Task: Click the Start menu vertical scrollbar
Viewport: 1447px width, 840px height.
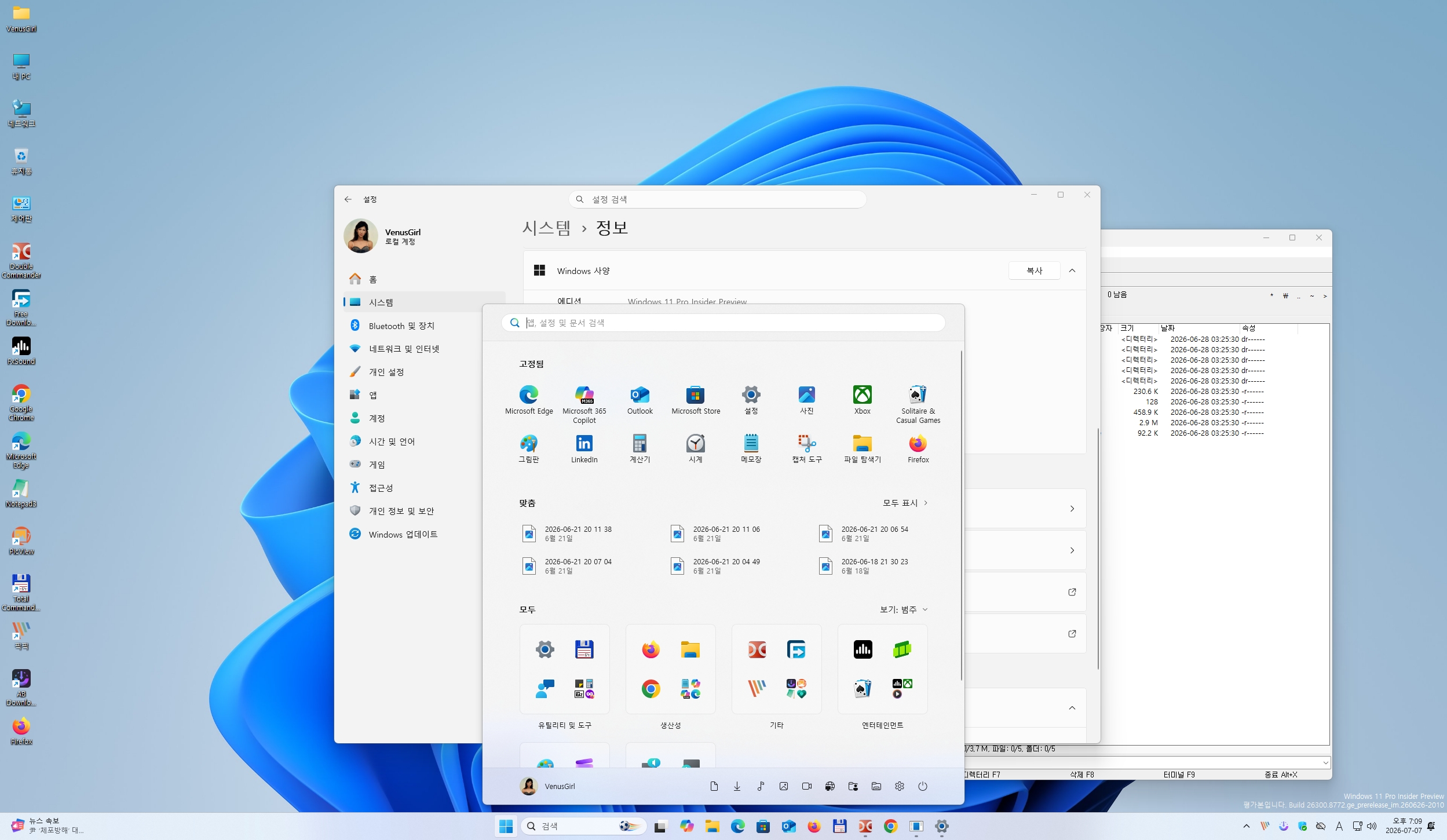Action: (x=962, y=516)
